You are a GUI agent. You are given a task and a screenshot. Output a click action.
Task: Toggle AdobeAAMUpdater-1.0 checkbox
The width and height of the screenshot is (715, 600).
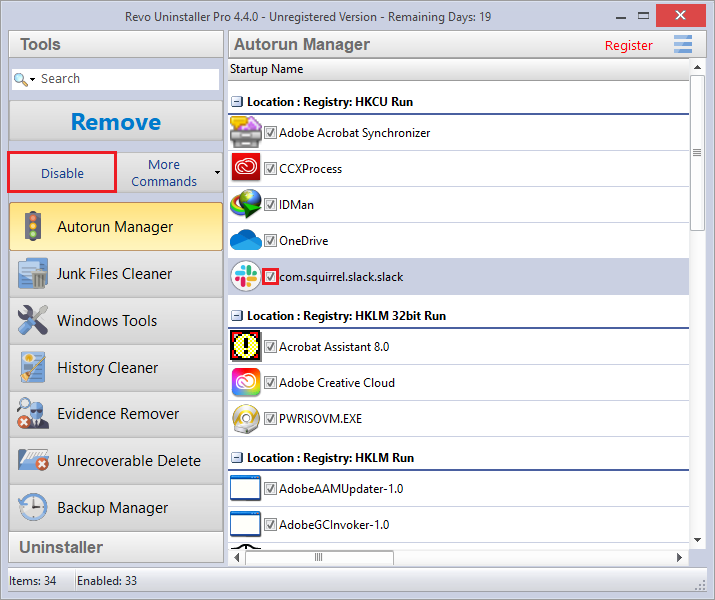click(x=270, y=489)
